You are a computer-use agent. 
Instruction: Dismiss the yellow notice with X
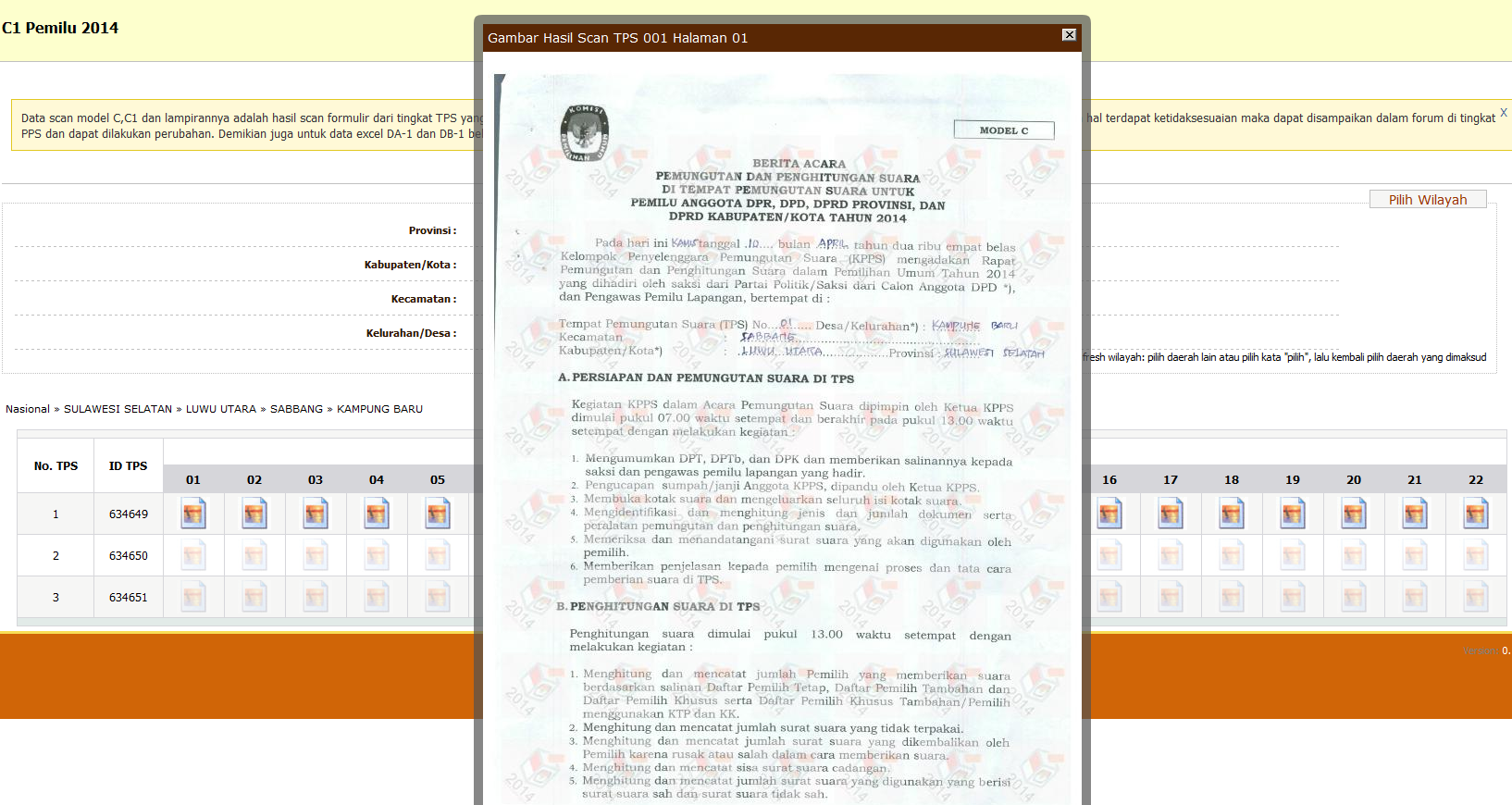1504,113
